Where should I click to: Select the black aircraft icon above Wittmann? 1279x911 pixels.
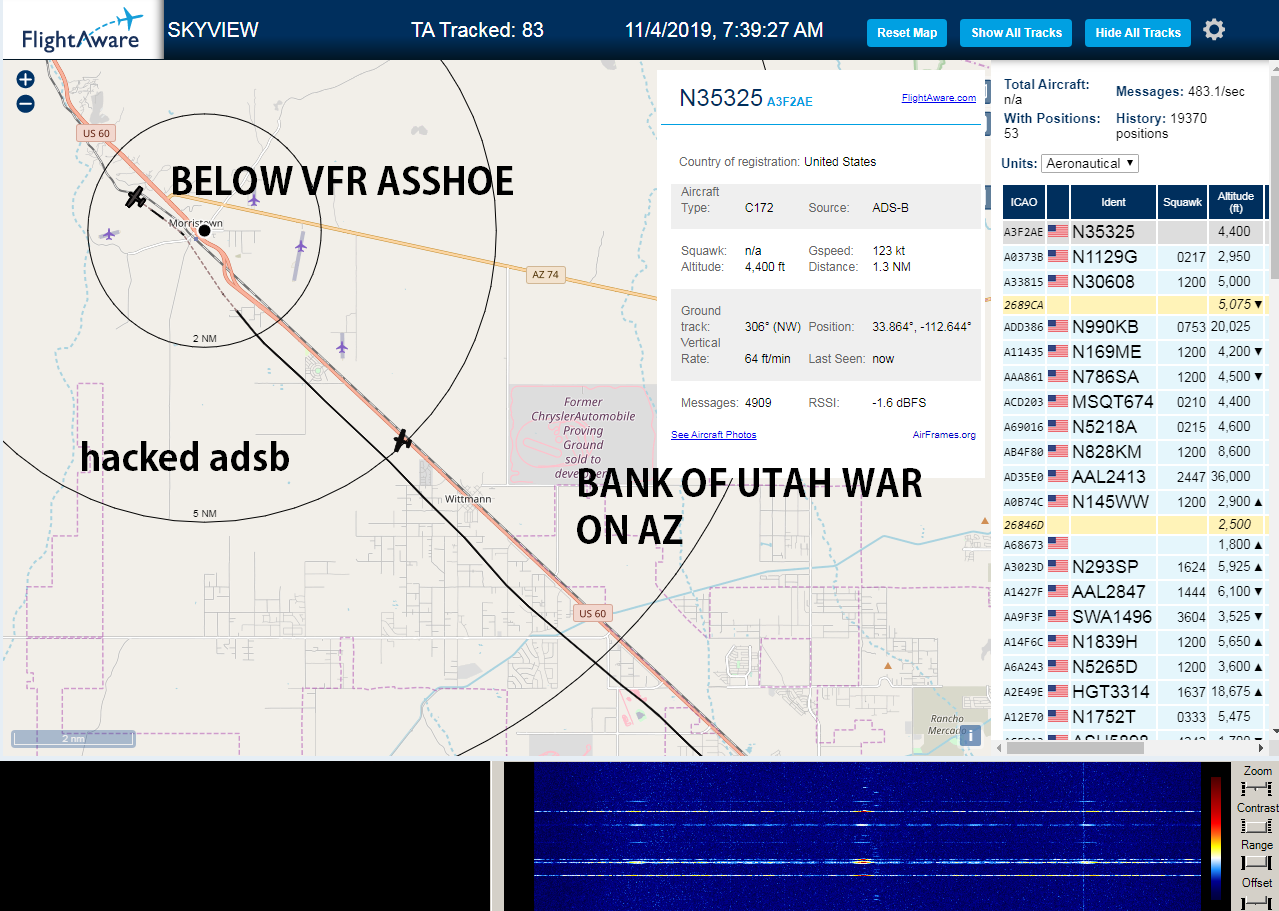click(x=402, y=439)
